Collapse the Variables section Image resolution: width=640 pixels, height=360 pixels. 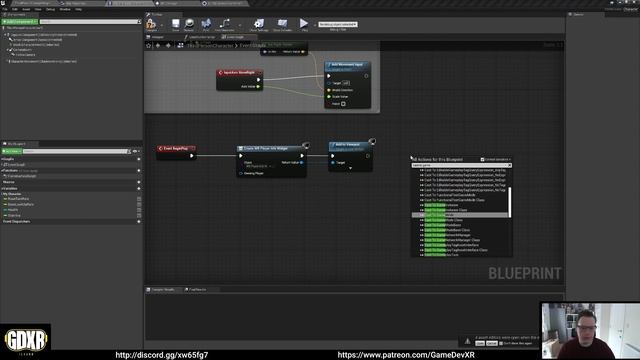point(2,189)
